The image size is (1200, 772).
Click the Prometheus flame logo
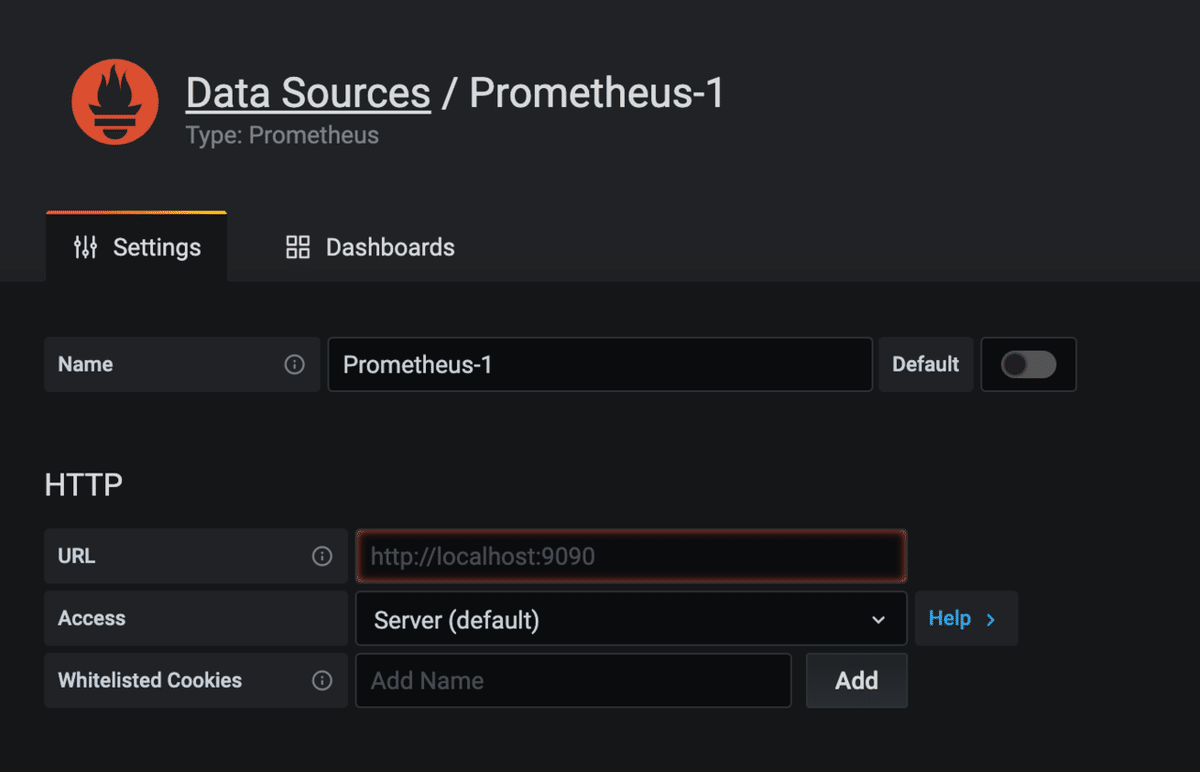click(x=115, y=102)
